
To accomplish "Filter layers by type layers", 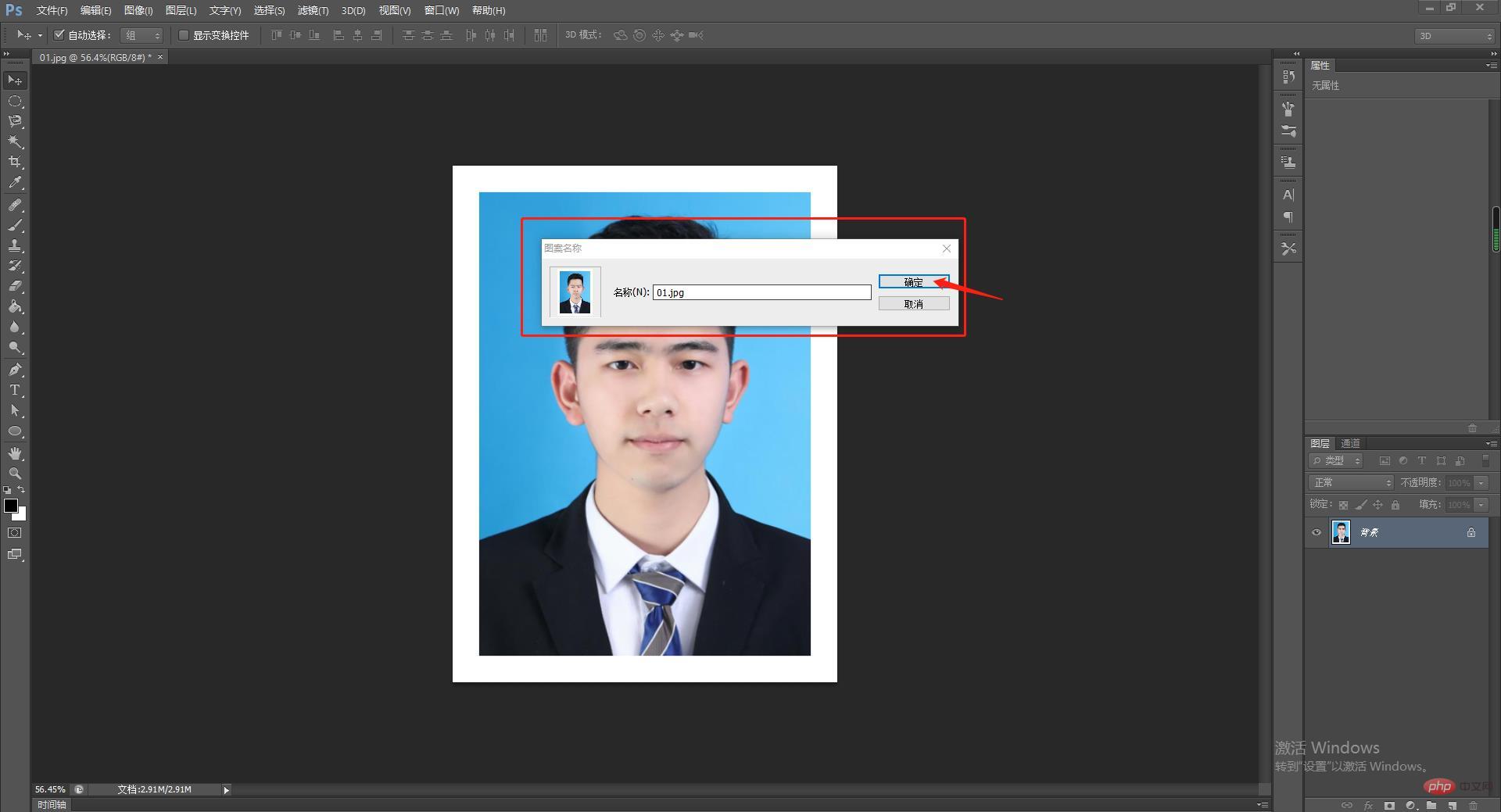I will point(1422,461).
